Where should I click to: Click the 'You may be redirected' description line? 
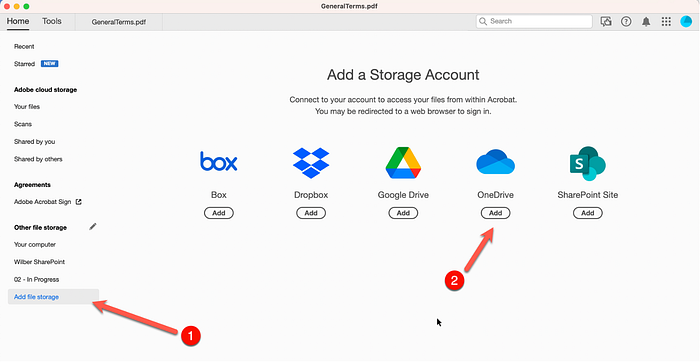[403, 111]
